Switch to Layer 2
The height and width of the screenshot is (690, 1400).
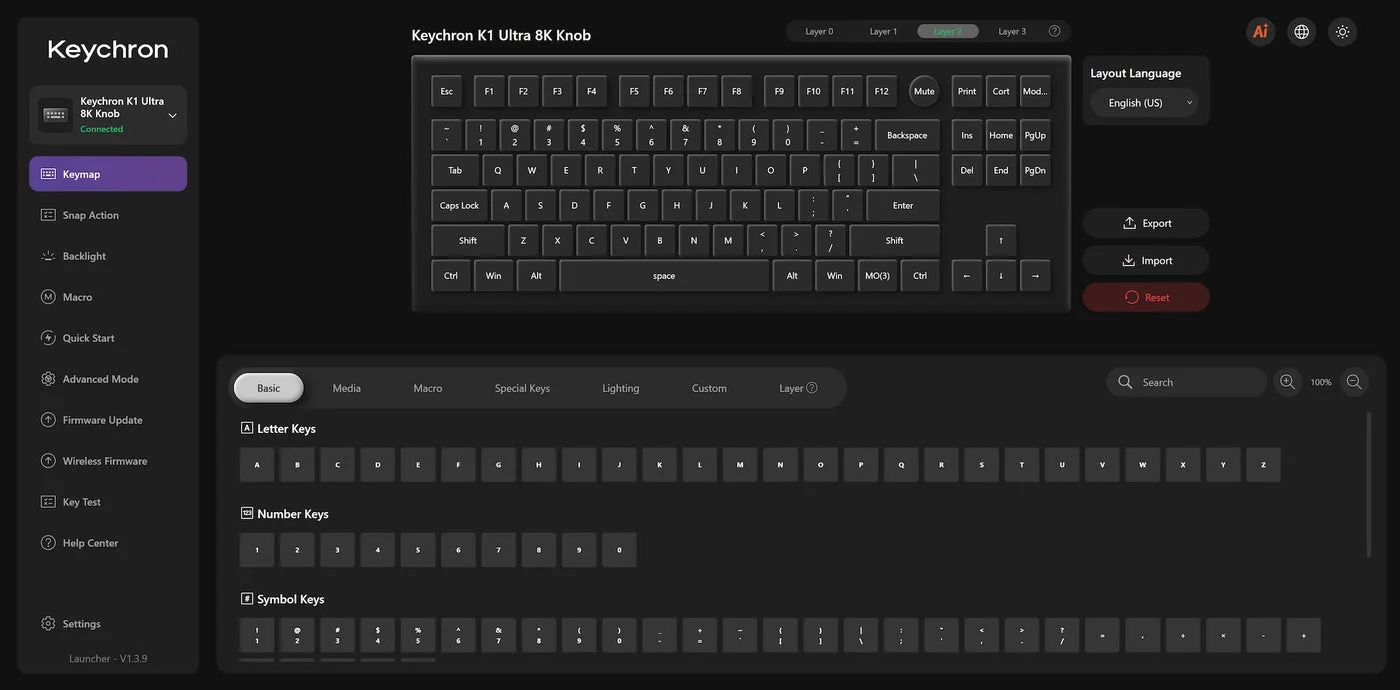point(947,31)
